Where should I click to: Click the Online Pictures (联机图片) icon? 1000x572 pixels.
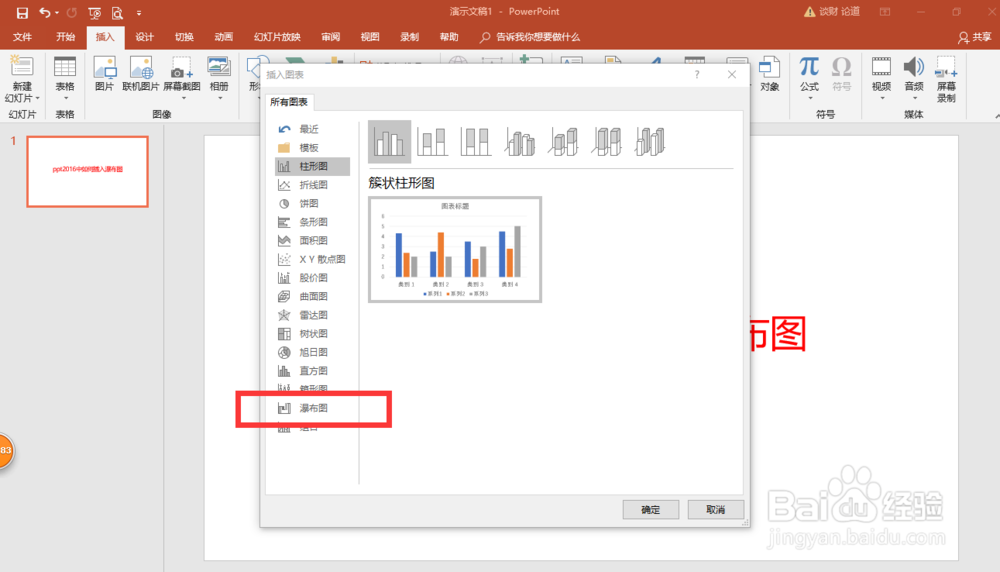tap(141, 68)
